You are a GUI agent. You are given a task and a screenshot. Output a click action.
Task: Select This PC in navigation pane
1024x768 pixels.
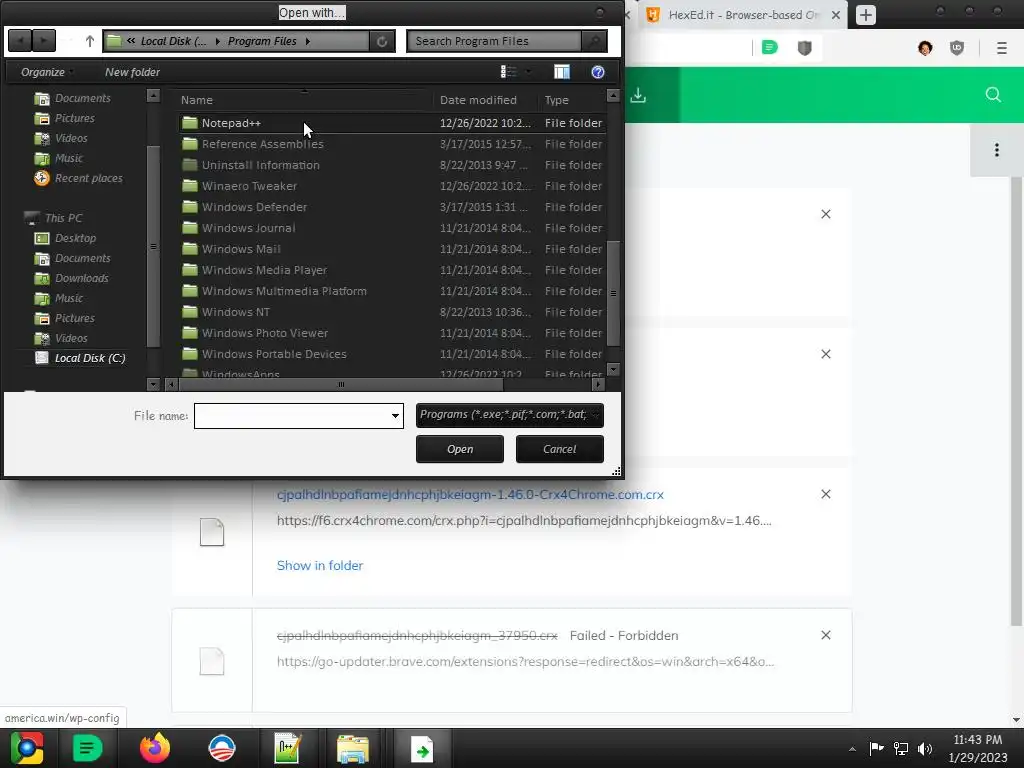54,218
